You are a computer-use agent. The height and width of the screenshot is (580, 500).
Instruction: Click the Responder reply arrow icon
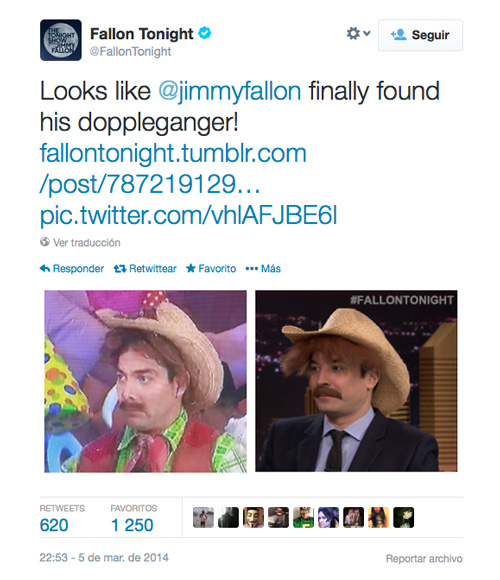click(45, 269)
